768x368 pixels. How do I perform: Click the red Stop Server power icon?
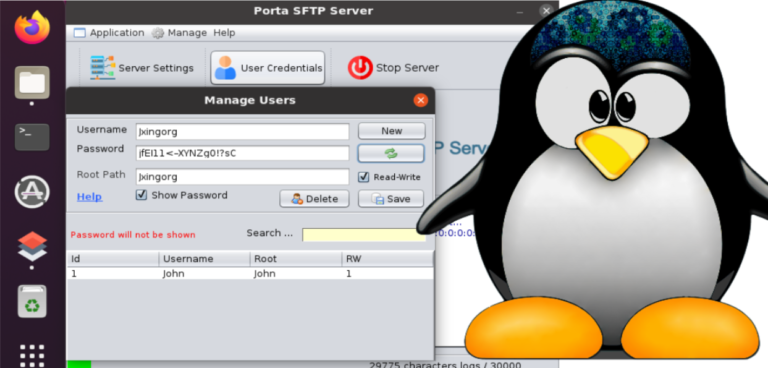pyautogui.click(x=360, y=68)
